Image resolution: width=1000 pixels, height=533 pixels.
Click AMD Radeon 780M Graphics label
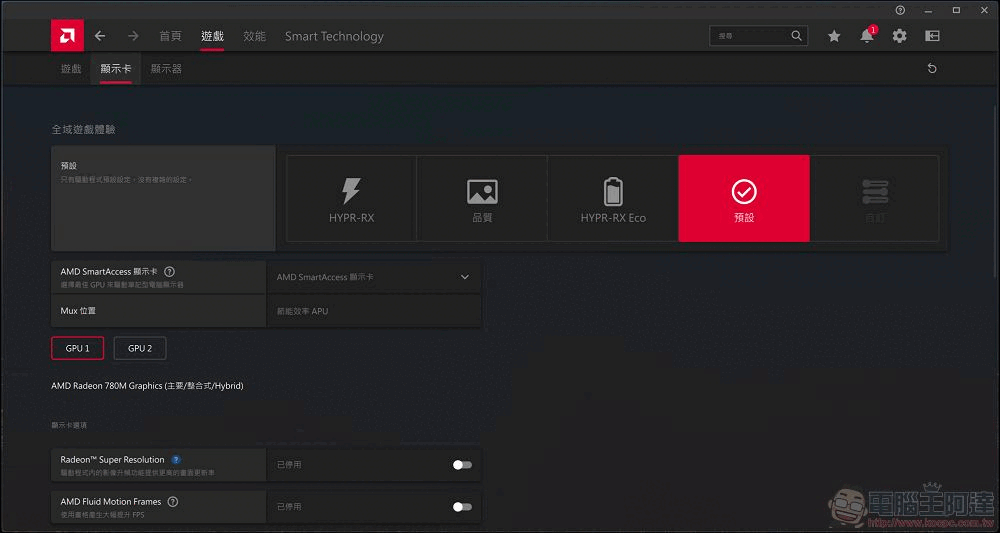click(147, 386)
